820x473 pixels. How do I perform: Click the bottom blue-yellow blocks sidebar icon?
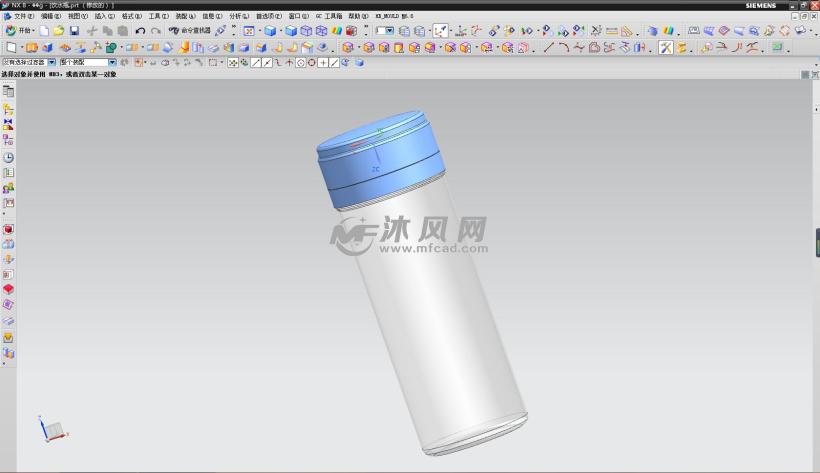tap(8, 353)
